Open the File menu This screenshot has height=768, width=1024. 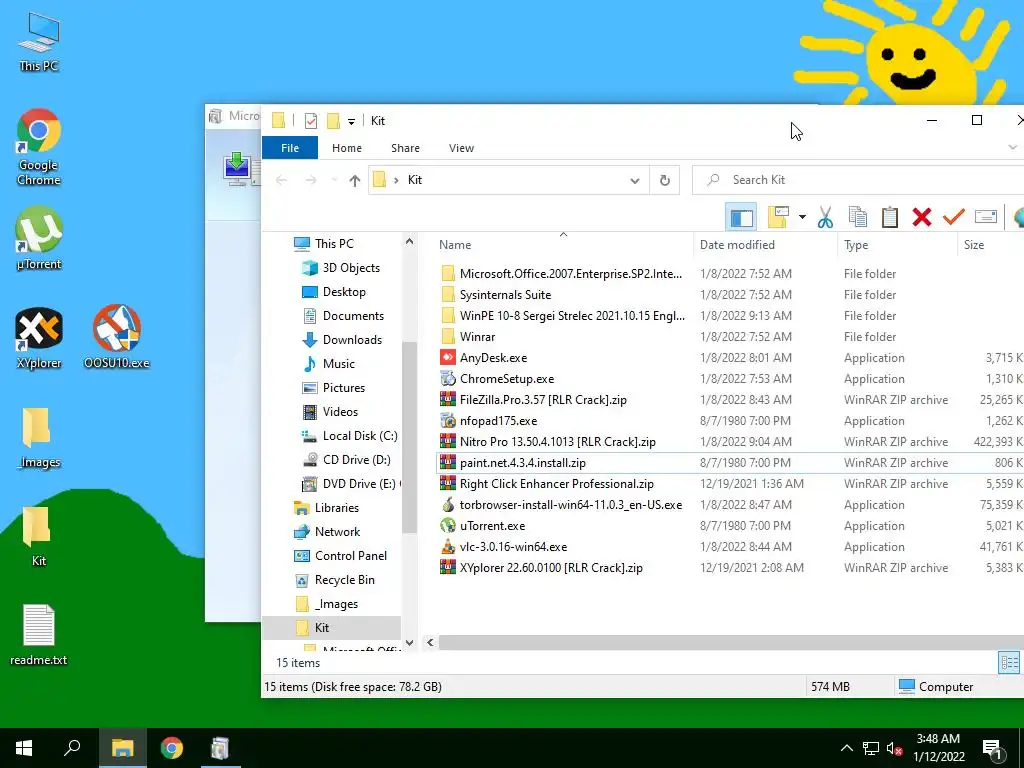tap(290, 148)
